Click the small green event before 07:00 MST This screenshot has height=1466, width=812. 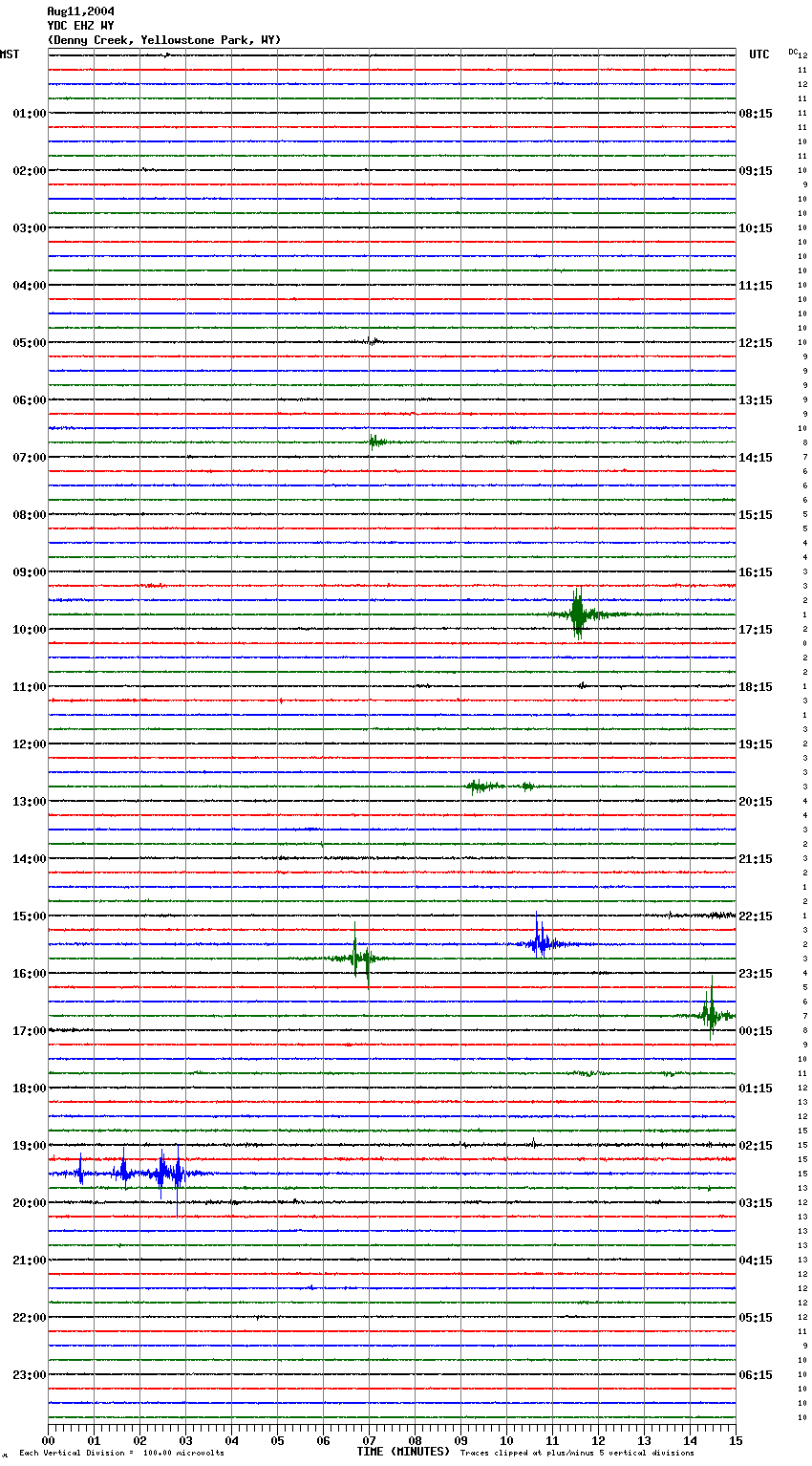tap(378, 442)
